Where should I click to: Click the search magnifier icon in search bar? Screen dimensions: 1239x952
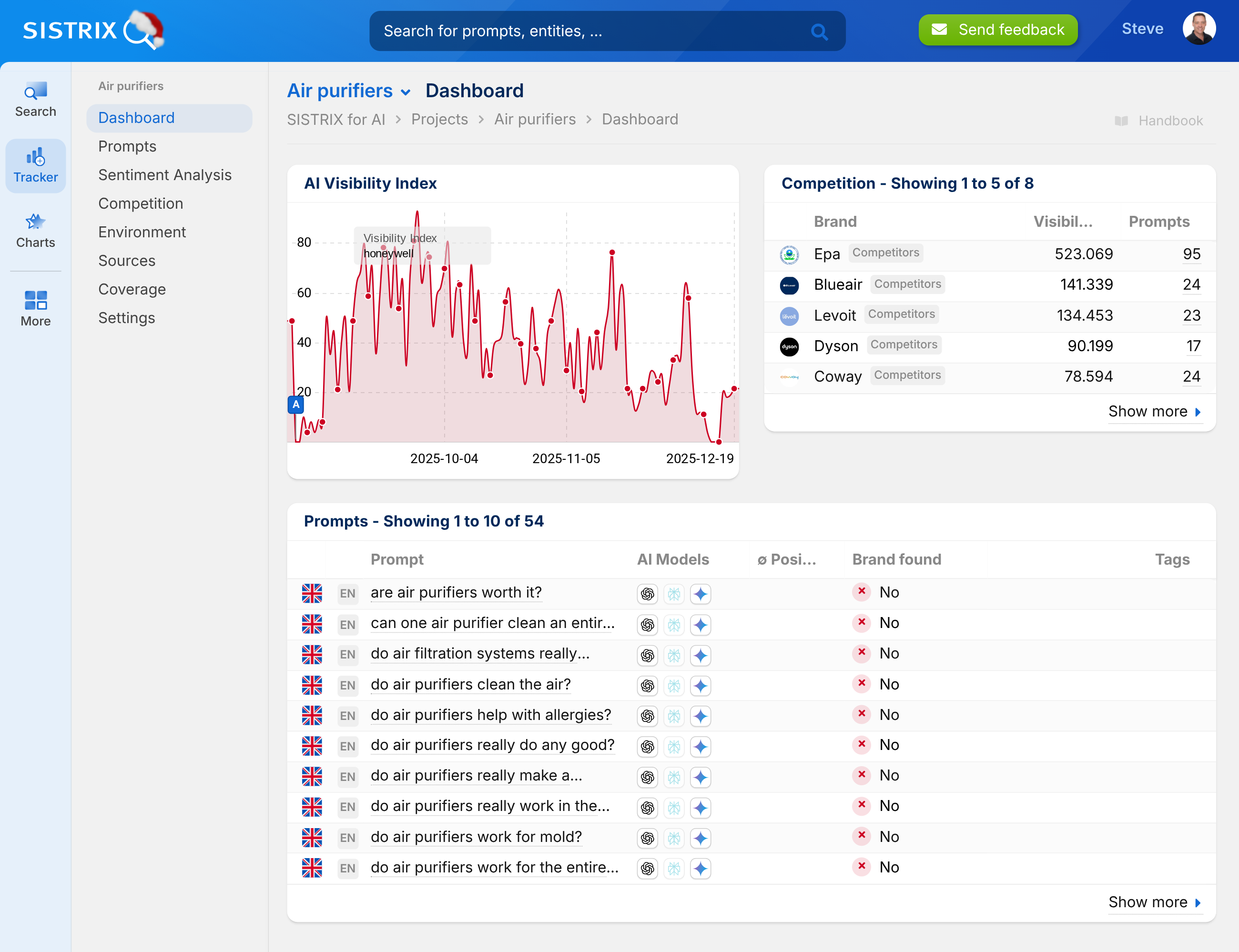tap(819, 31)
